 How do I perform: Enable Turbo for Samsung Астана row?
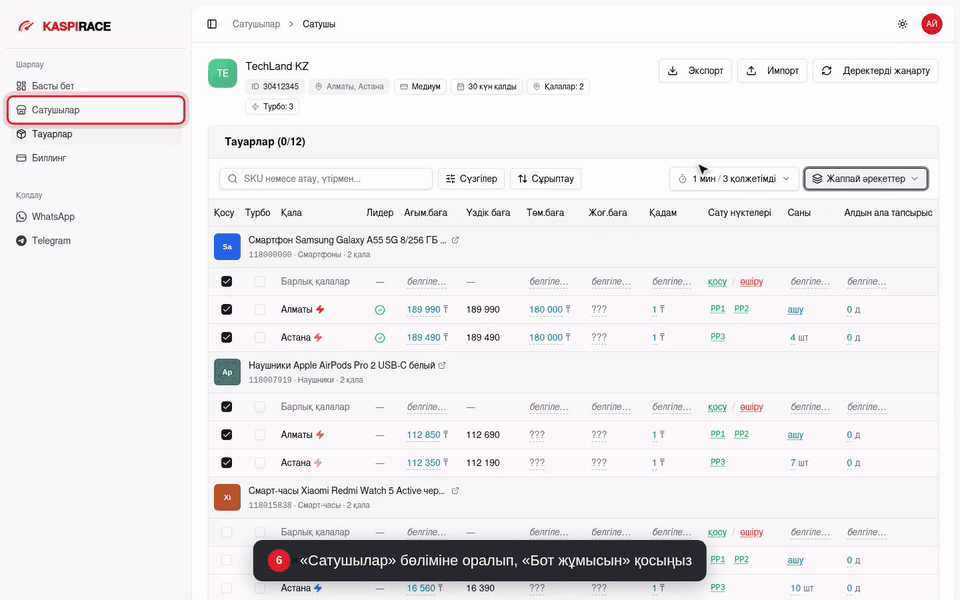point(260,337)
